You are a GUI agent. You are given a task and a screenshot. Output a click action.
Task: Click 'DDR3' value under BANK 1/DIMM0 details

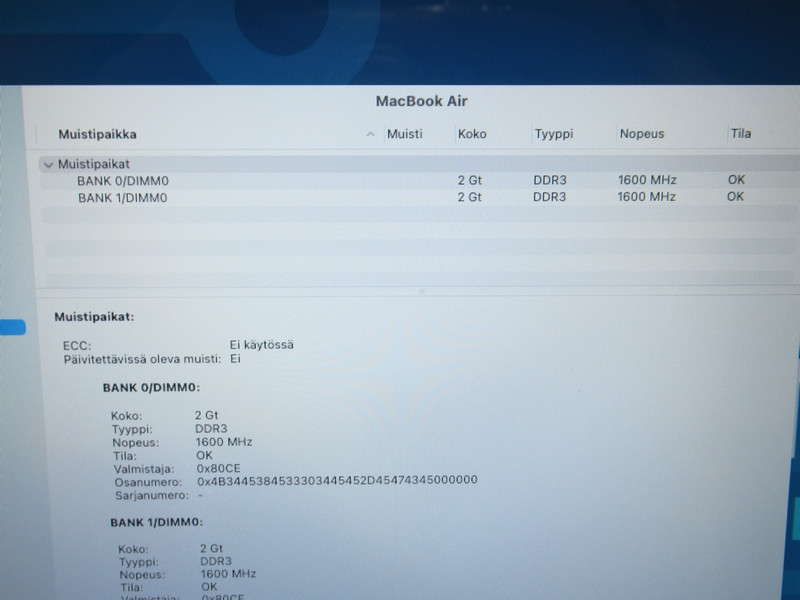pos(216,561)
